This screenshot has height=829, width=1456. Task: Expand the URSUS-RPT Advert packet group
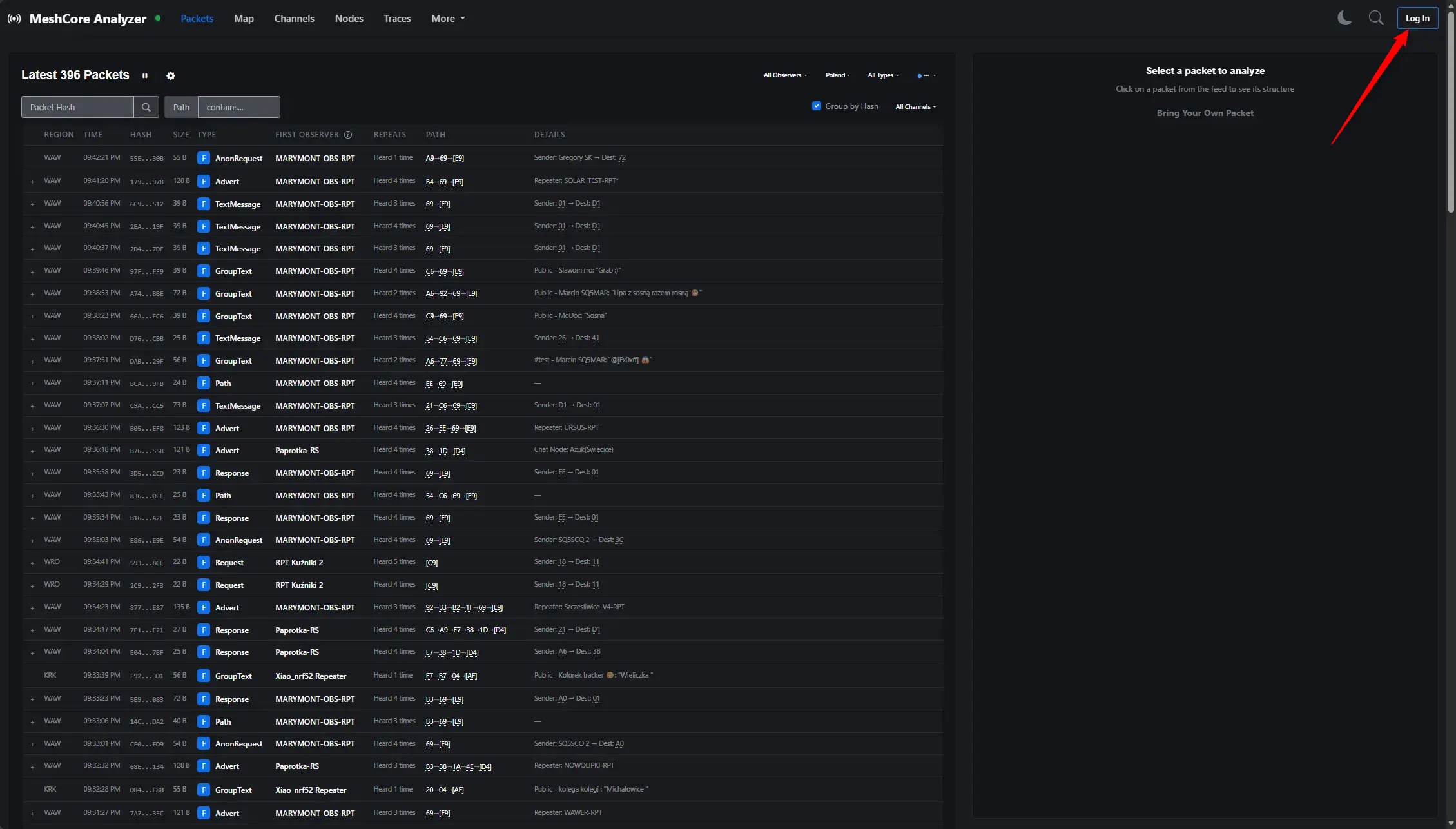[32, 429]
